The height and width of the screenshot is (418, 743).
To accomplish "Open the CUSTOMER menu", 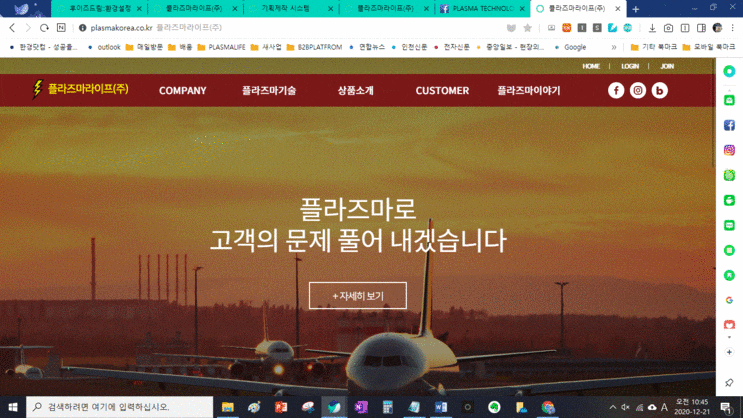I will 442,91.
